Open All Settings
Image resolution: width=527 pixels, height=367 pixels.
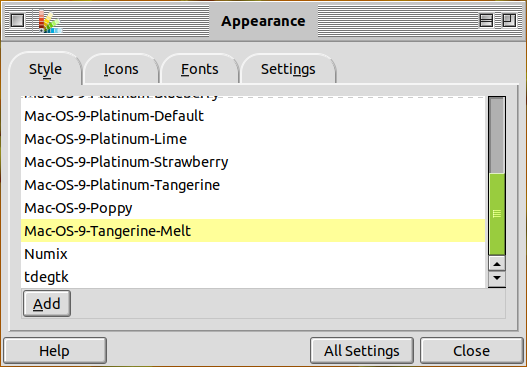[x=362, y=351]
